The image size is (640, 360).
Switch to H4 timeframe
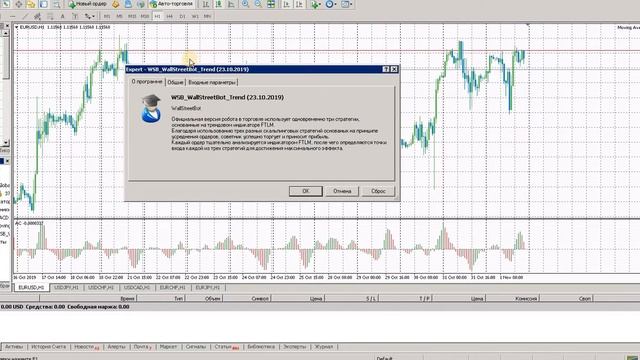[x=169, y=16]
